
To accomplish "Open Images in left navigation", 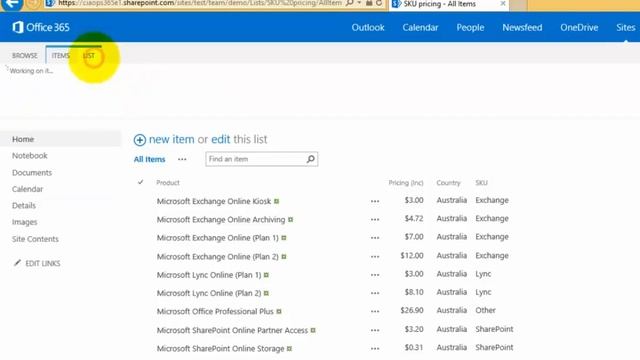I will pyautogui.click(x=24, y=222).
